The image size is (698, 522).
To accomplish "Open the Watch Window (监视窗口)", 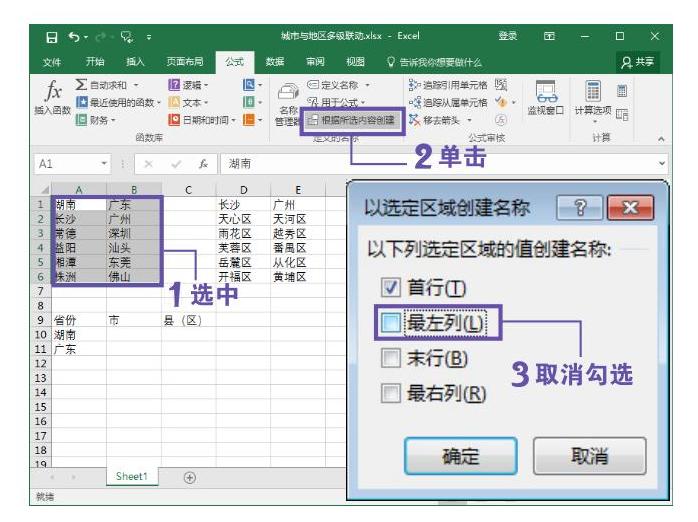I will pos(546,97).
